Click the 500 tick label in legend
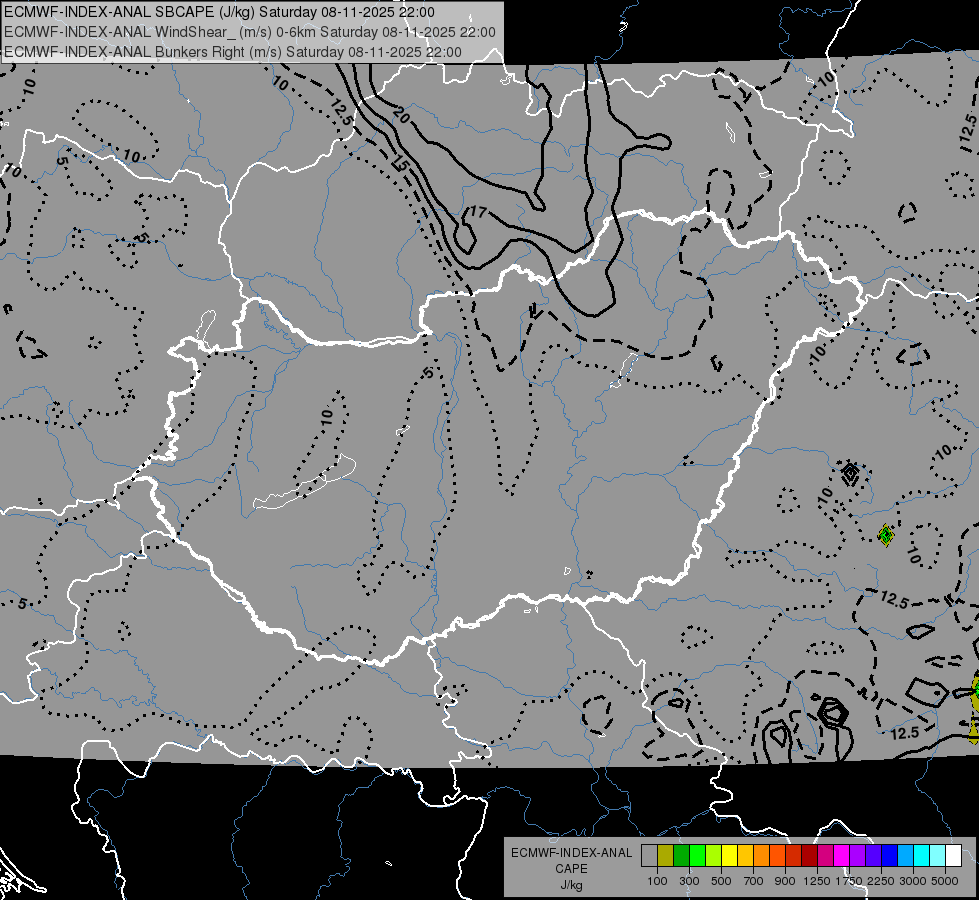This screenshot has width=979, height=900. (721, 881)
